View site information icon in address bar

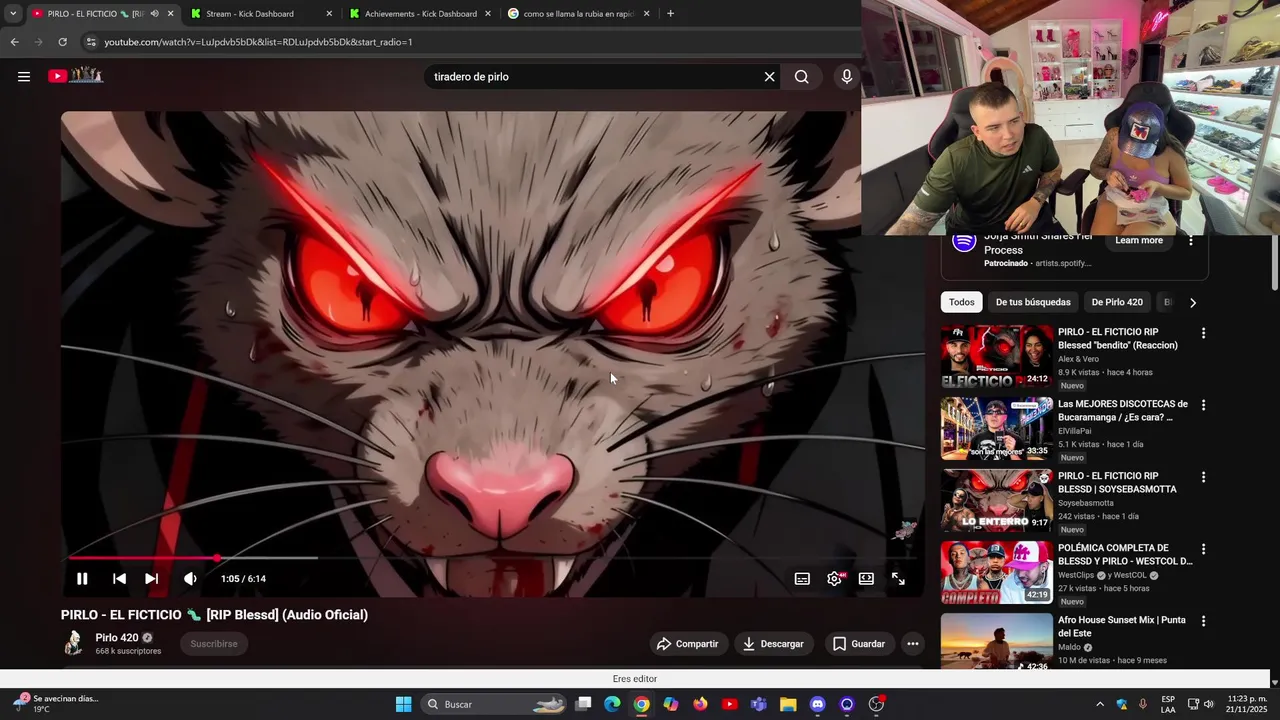coord(91,42)
